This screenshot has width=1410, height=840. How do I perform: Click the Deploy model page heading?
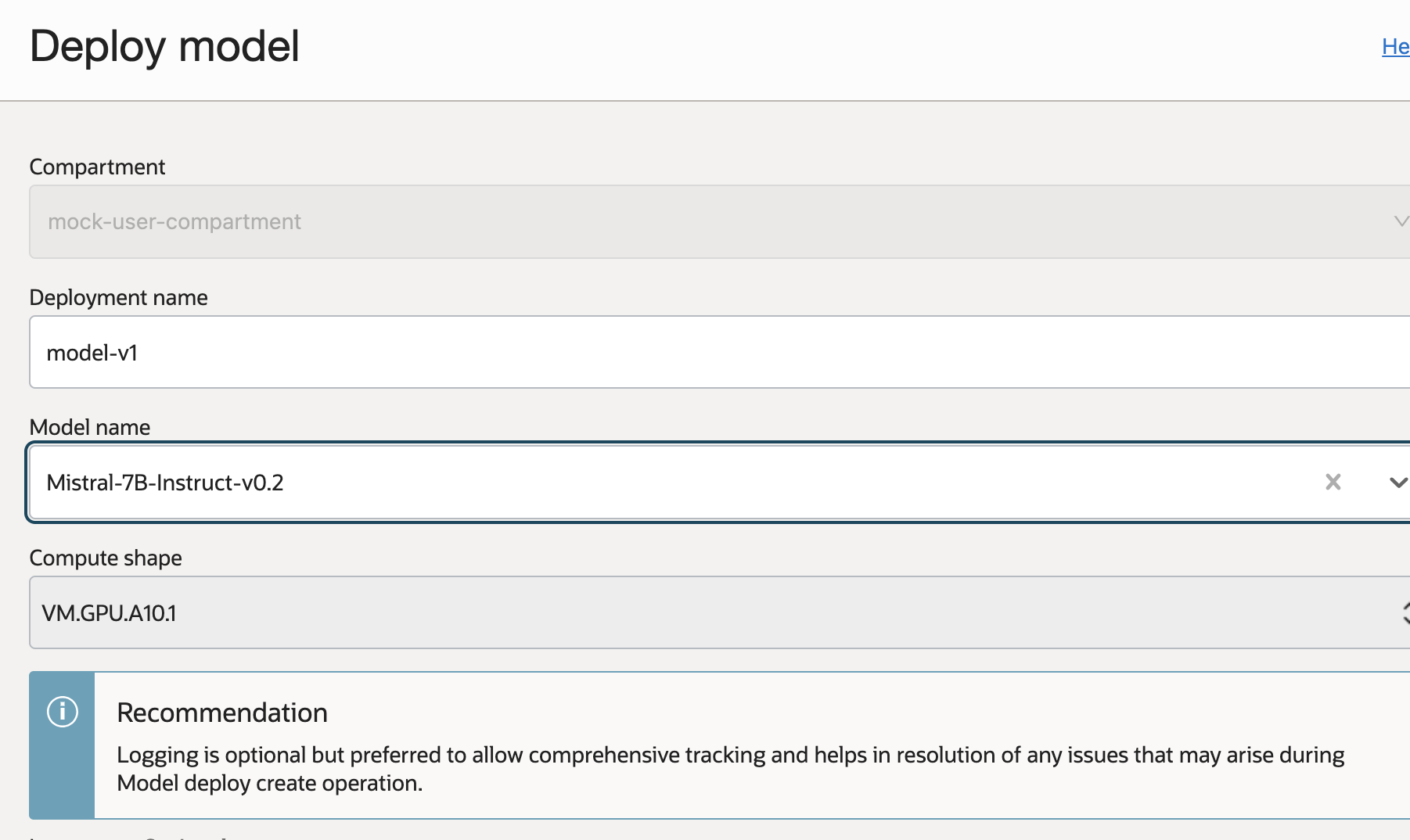point(164,46)
